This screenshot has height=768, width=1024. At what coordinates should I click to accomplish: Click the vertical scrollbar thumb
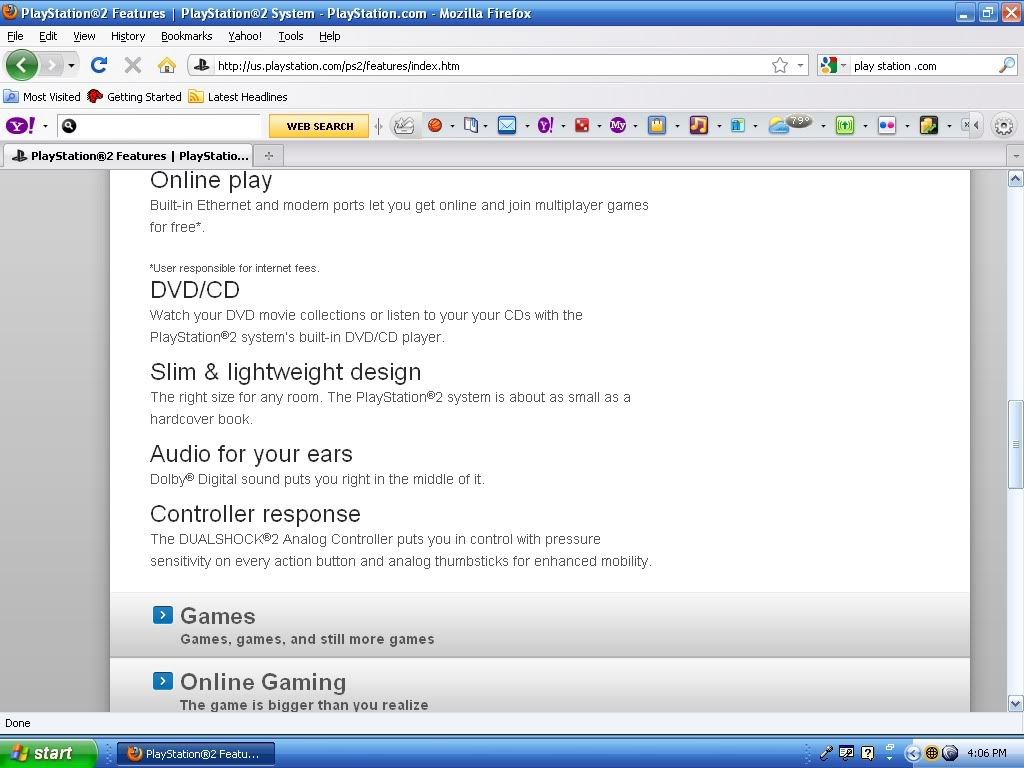point(1015,444)
